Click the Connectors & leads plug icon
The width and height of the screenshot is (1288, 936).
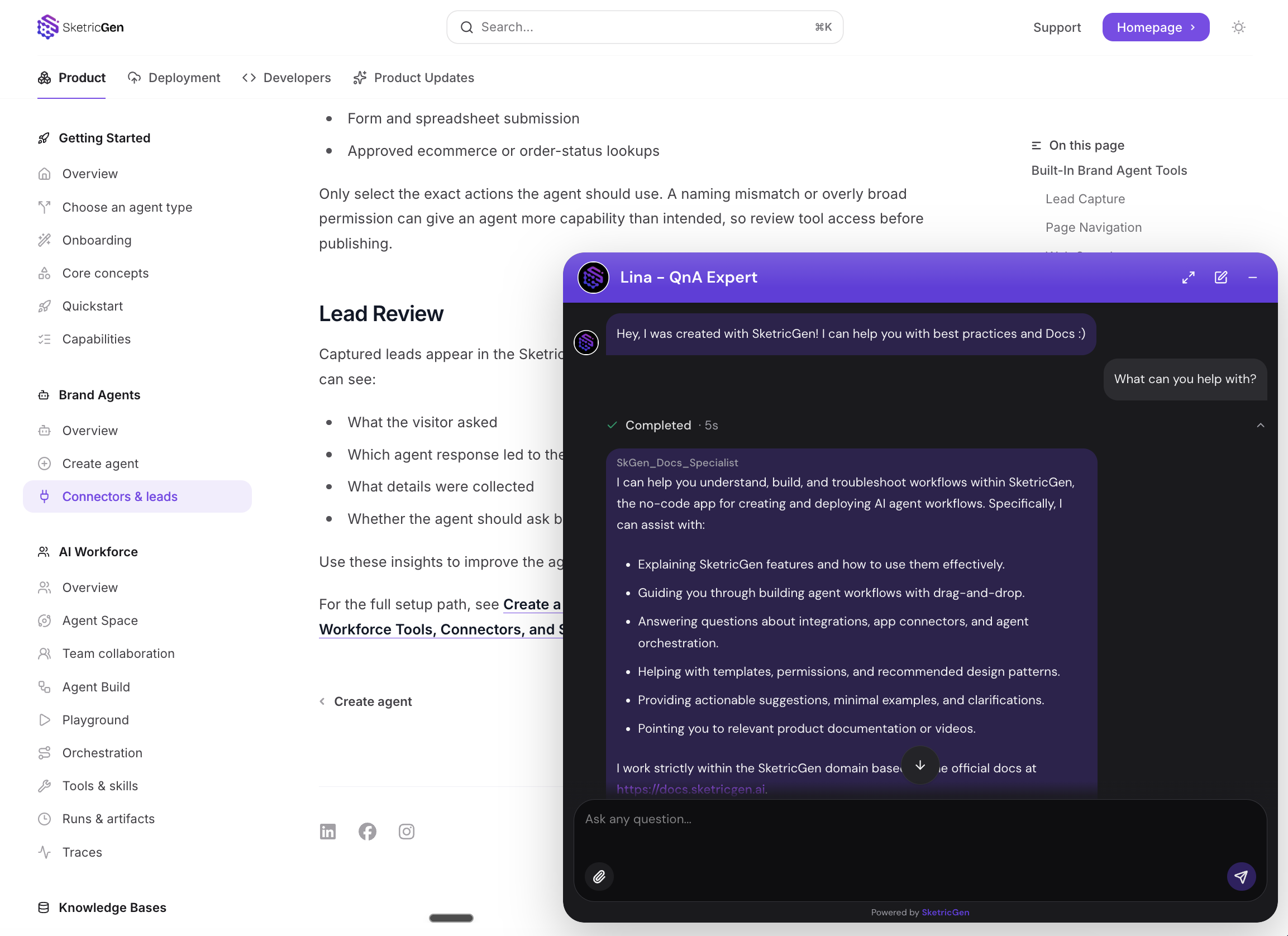pos(44,496)
